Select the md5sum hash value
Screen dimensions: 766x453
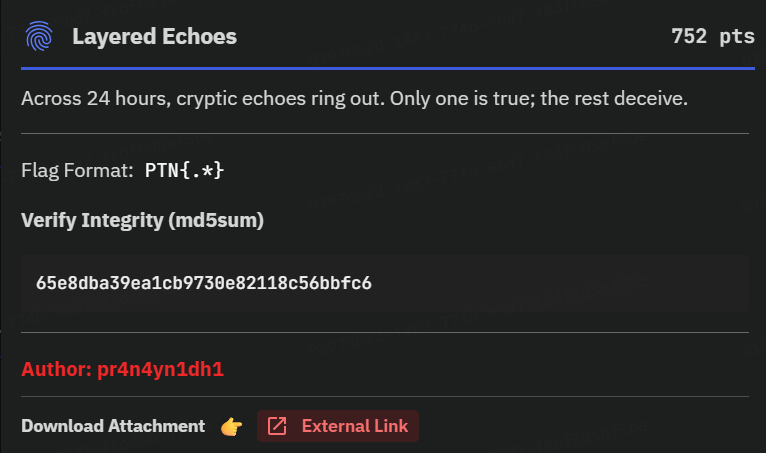pos(204,283)
